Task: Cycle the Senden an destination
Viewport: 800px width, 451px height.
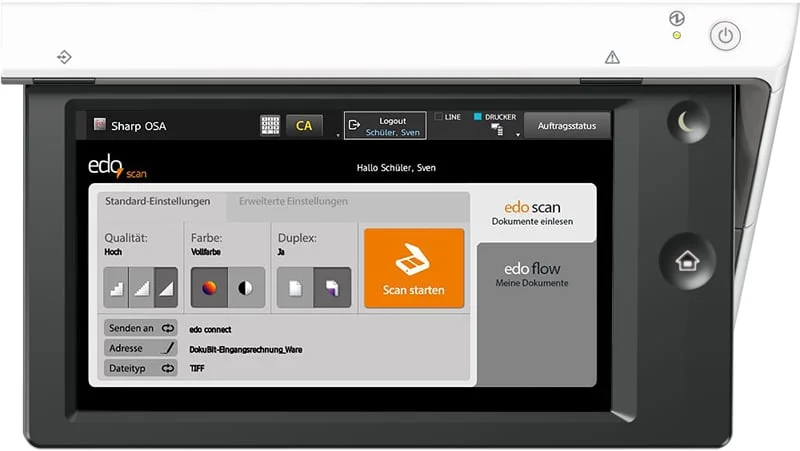Action: pos(141,328)
